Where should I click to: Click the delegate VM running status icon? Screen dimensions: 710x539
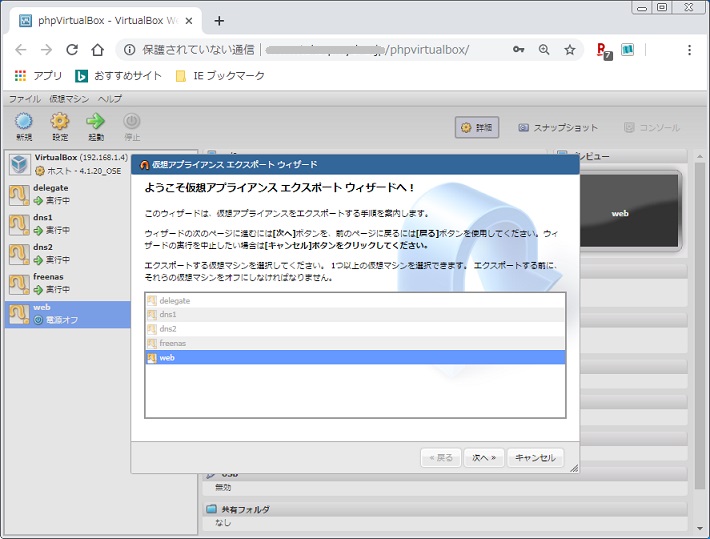(x=38, y=201)
